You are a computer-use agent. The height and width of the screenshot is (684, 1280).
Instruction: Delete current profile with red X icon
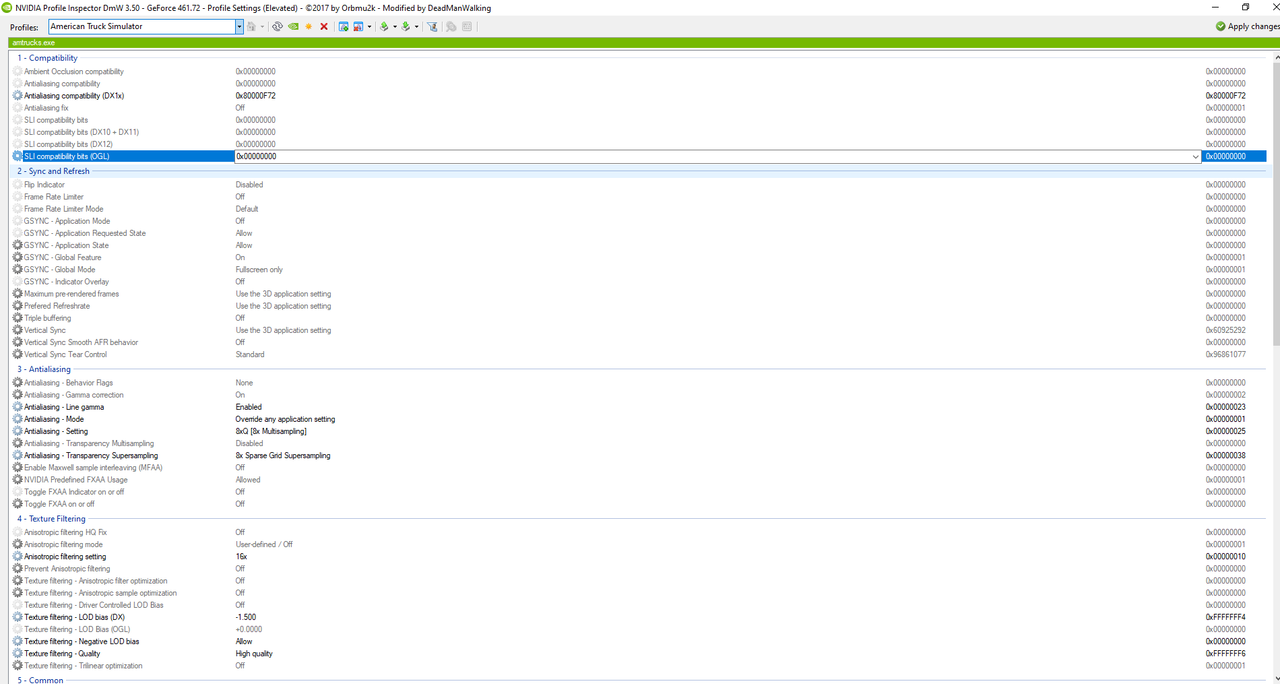tap(324, 26)
